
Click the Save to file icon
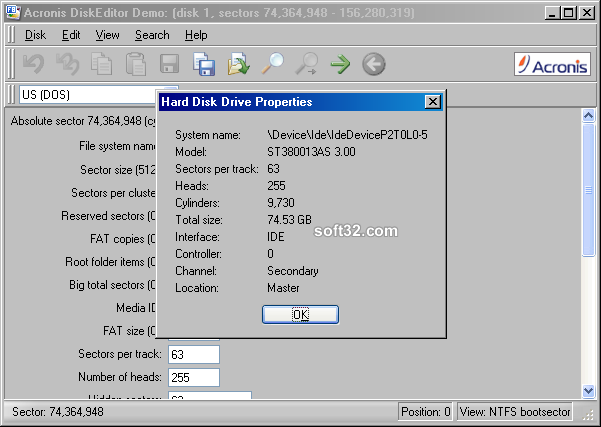point(204,64)
